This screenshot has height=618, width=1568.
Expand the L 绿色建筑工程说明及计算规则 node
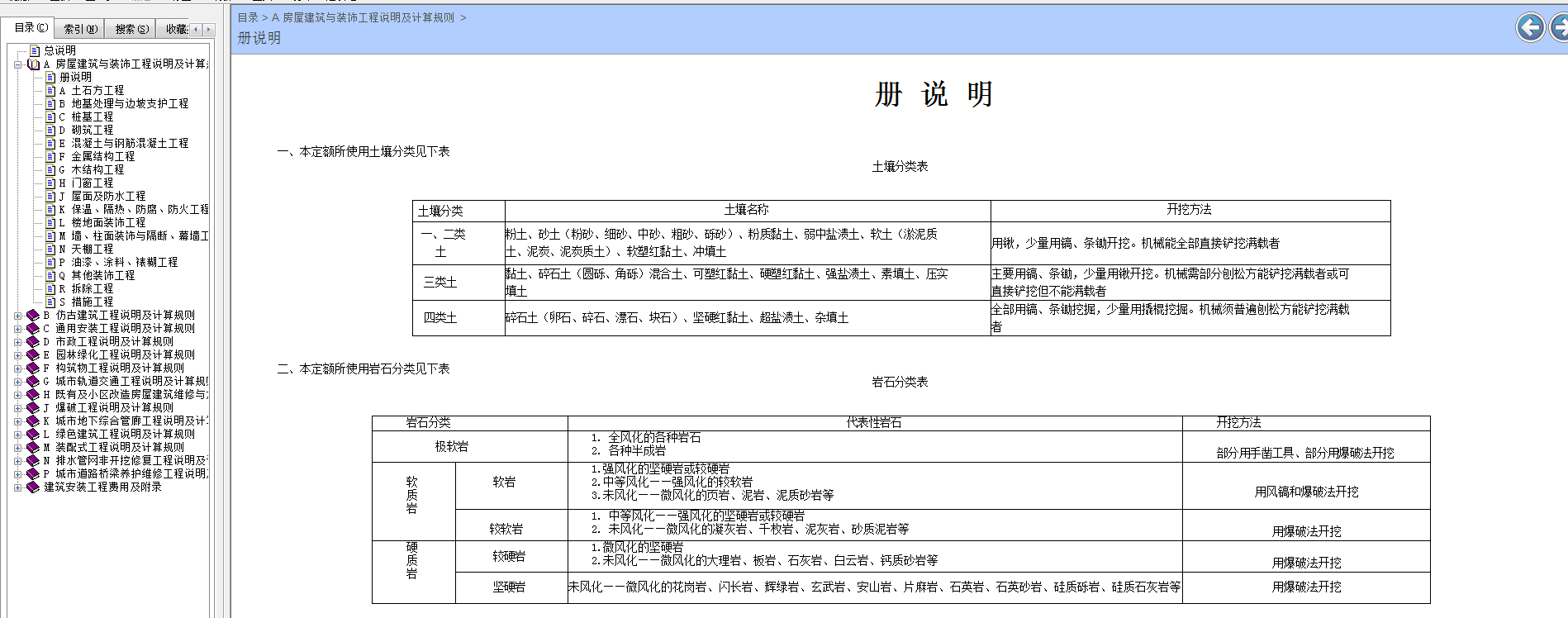tap(17, 435)
